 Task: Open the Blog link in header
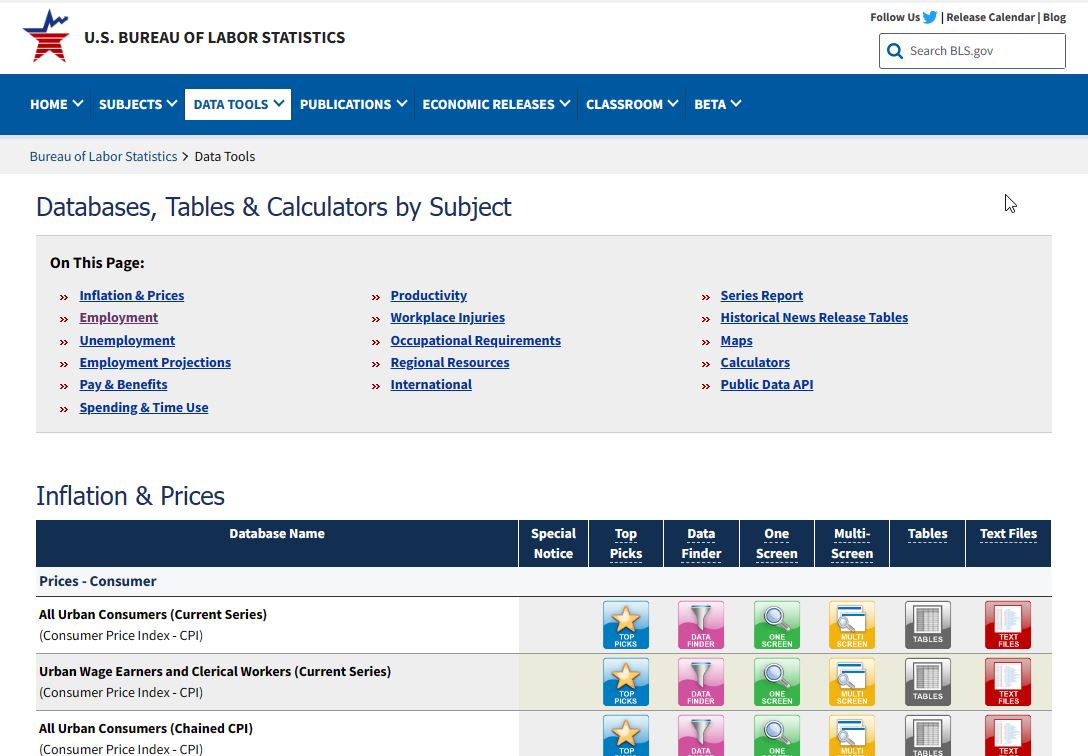(x=1054, y=17)
